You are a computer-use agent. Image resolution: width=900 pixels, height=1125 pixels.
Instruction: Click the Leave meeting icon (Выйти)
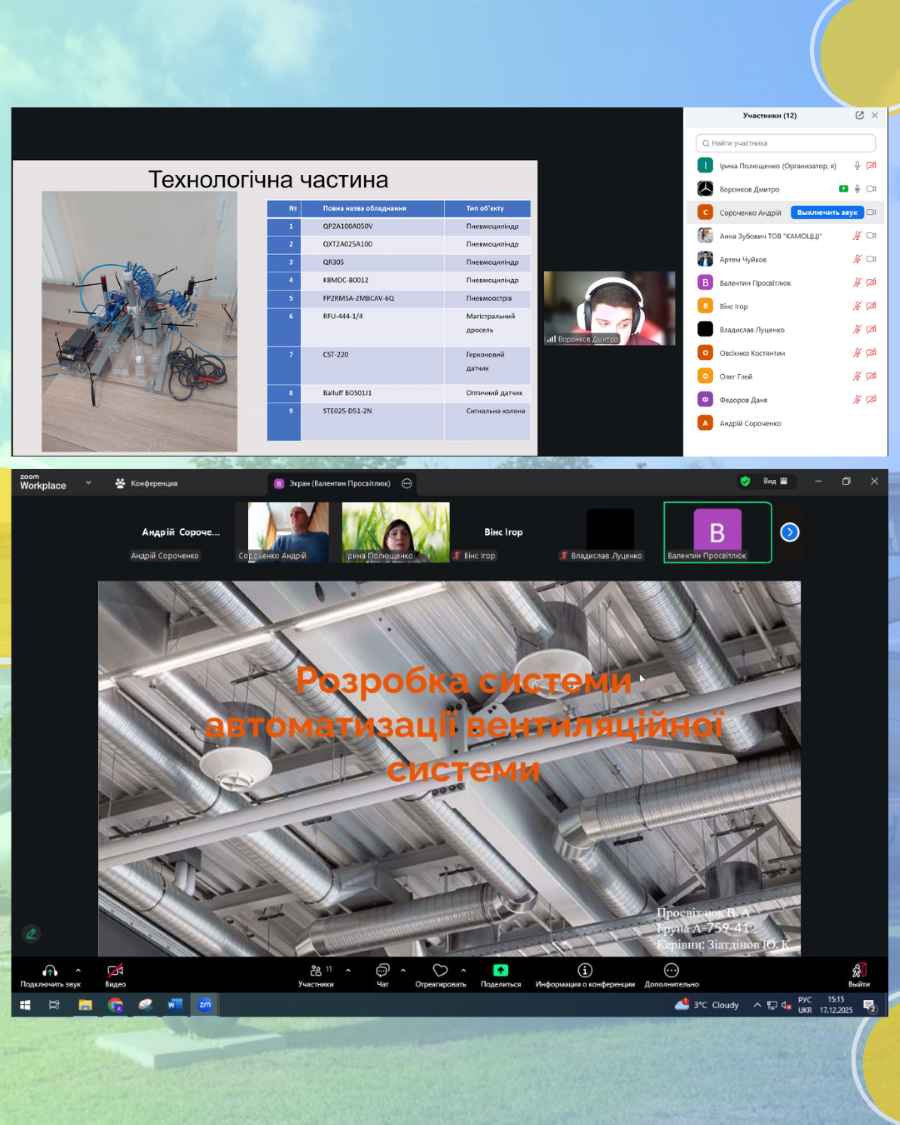click(x=858, y=970)
